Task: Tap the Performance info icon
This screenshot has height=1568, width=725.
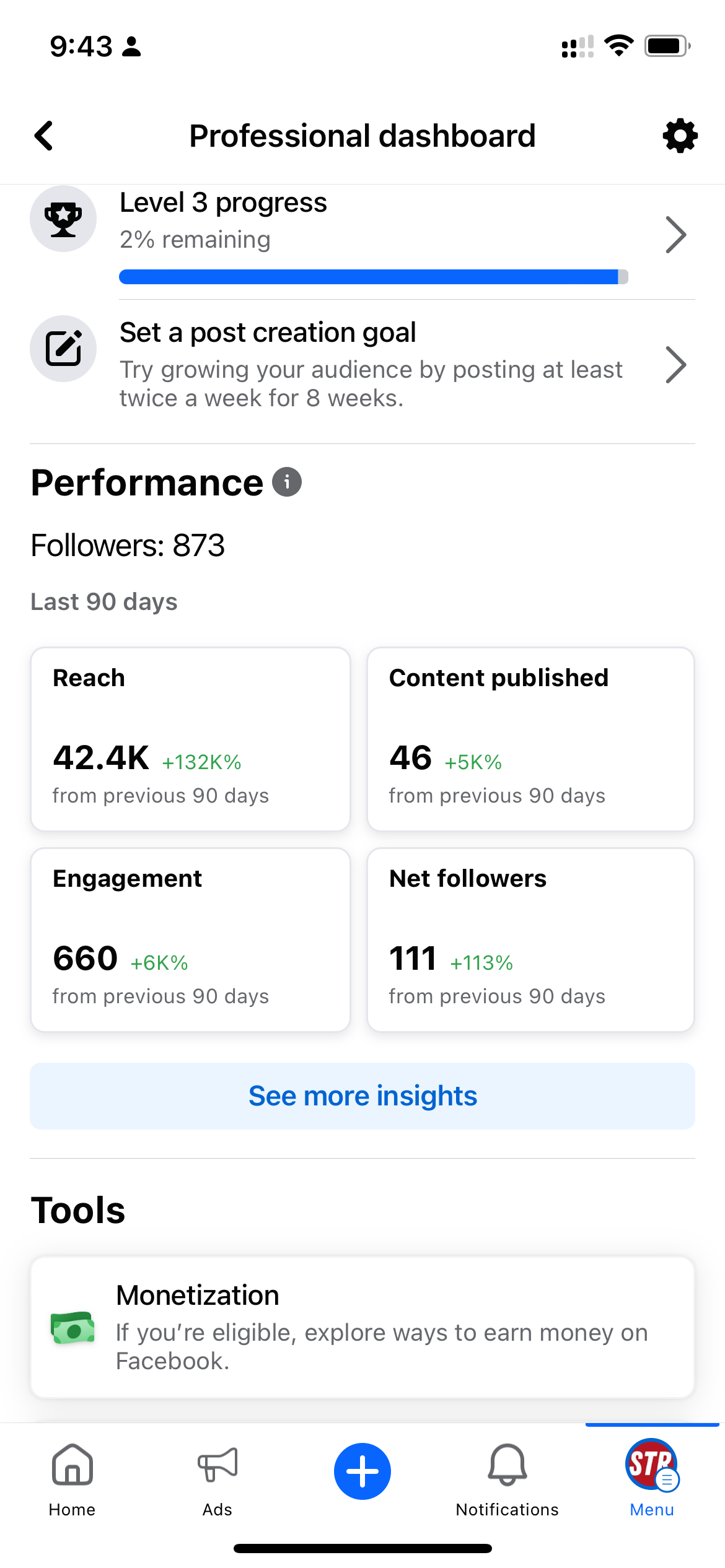Action: [x=287, y=482]
